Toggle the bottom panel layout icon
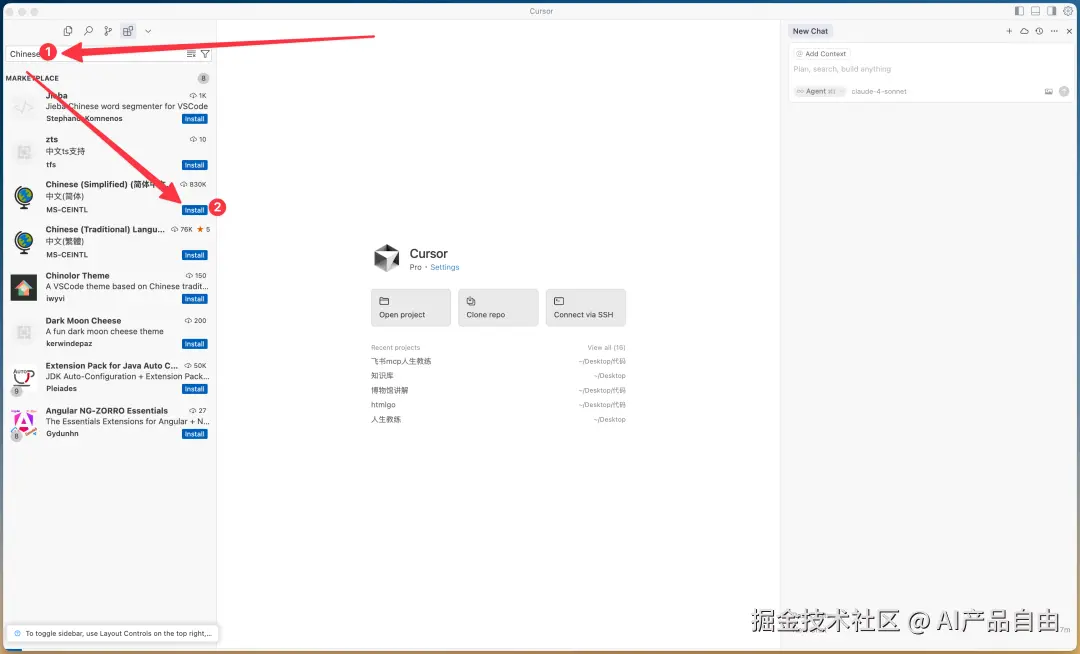This screenshot has height=654, width=1080. pyautogui.click(x=1035, y=11)
